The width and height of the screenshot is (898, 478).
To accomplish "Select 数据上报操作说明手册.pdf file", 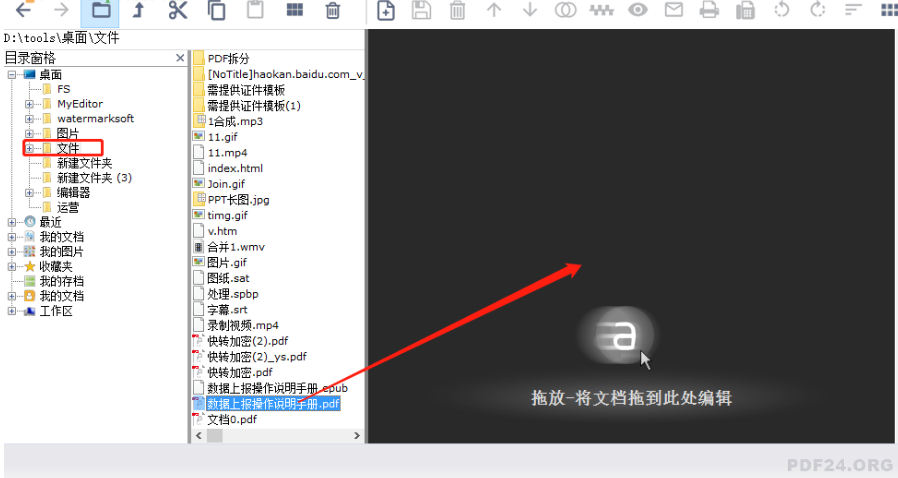I will [273, 404].
